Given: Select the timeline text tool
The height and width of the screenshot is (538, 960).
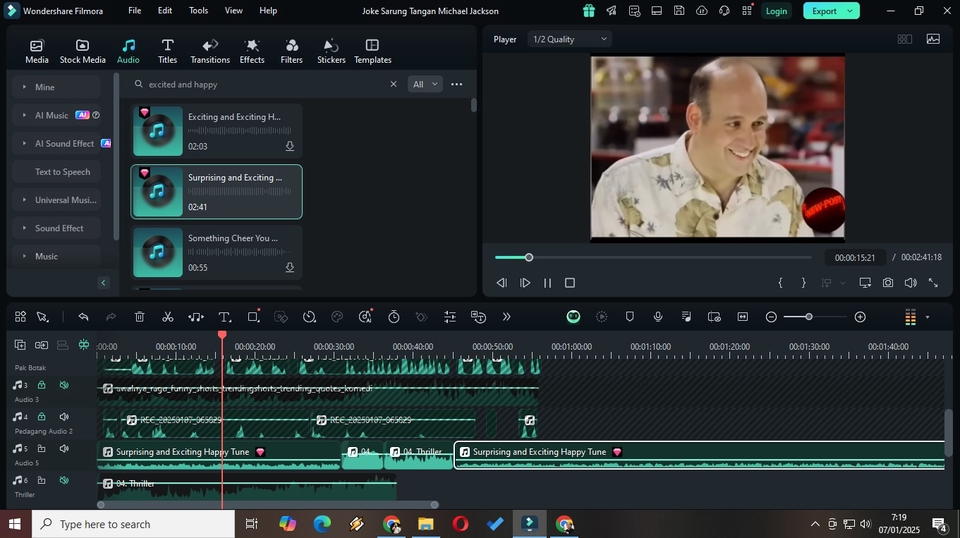Looking at the screenshot, I should (224, 317).
